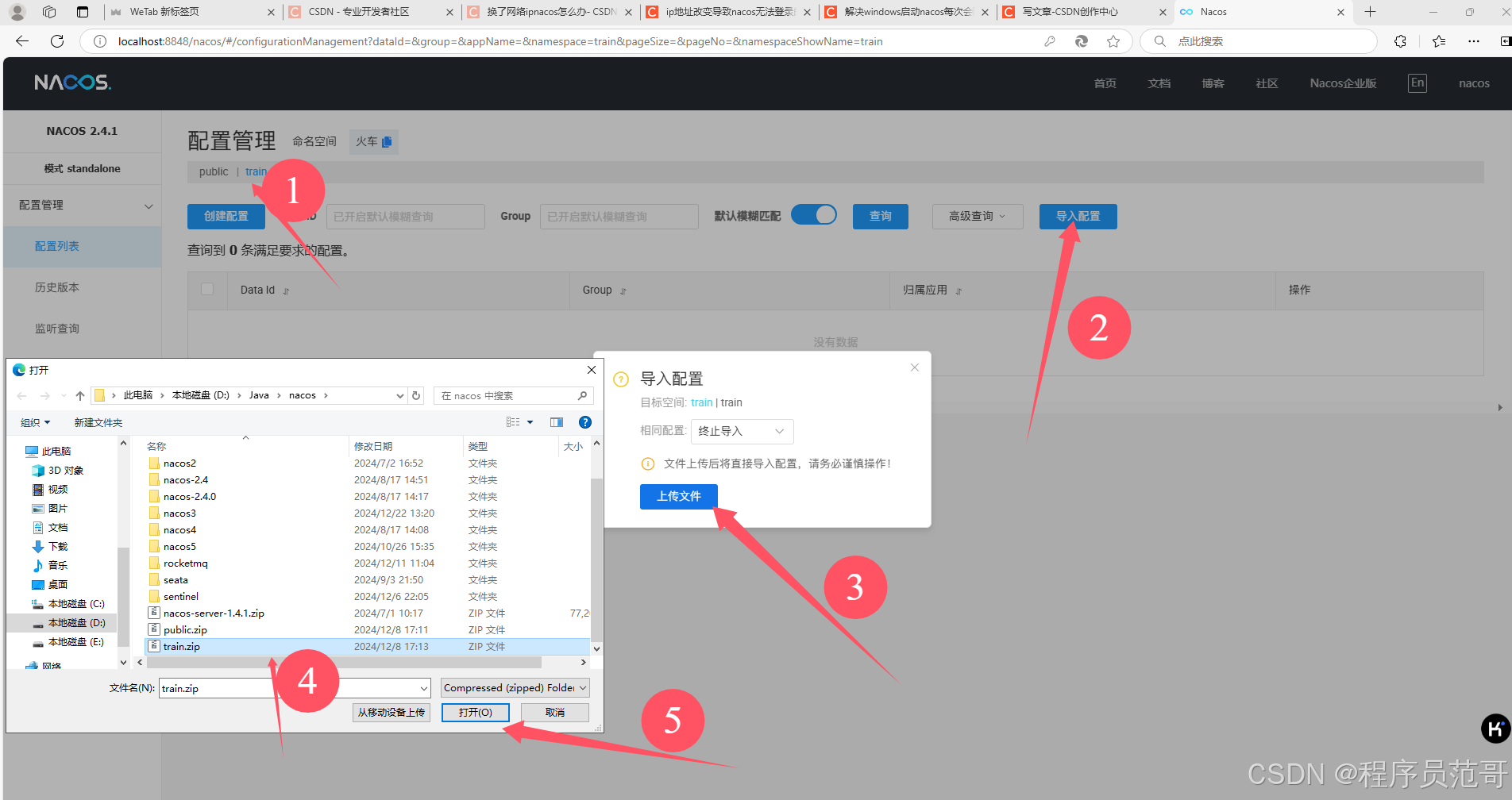
Task: Click horizontal scrollbar in file list
Action: 343,662
